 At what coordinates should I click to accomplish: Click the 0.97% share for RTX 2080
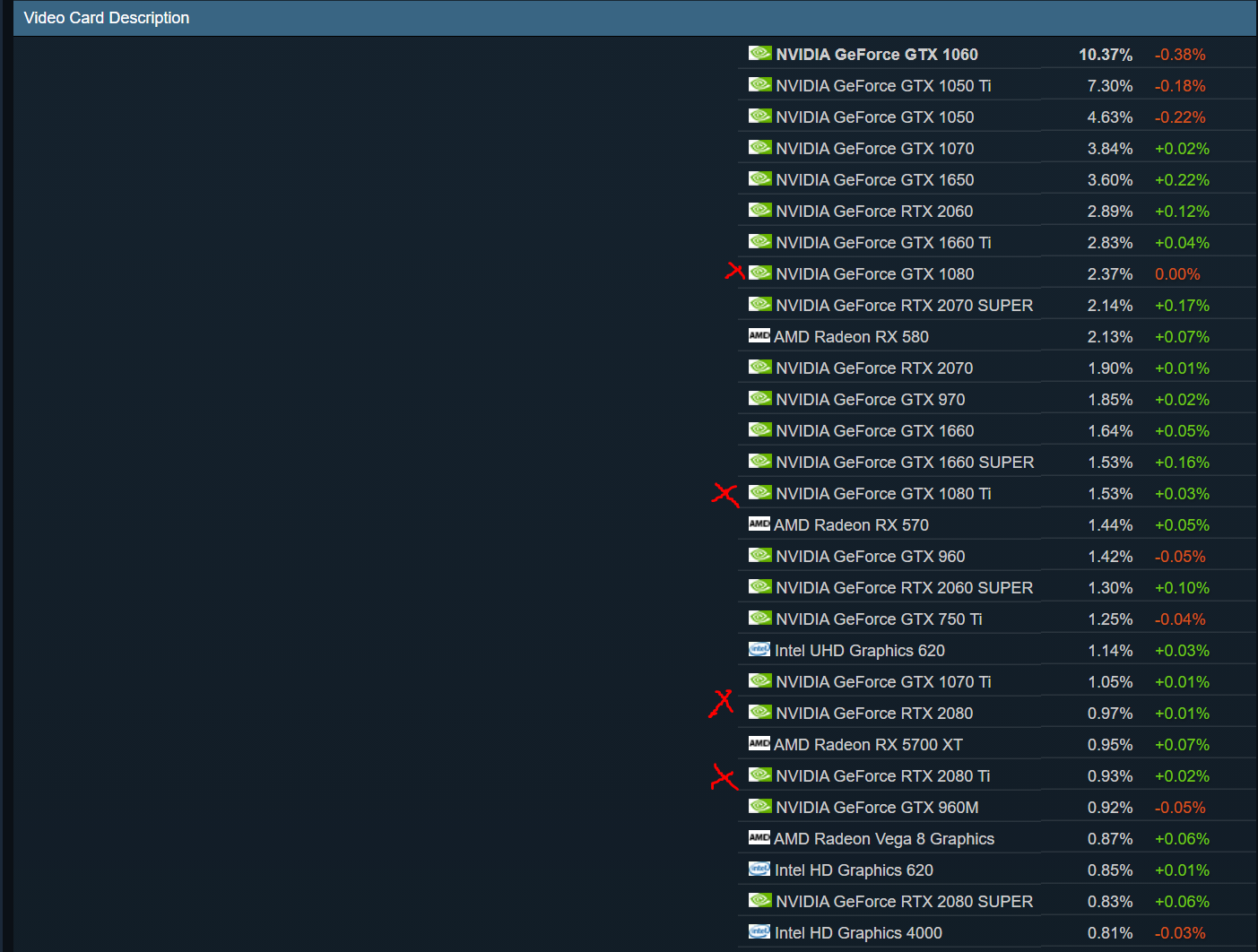pos(1110,714)
